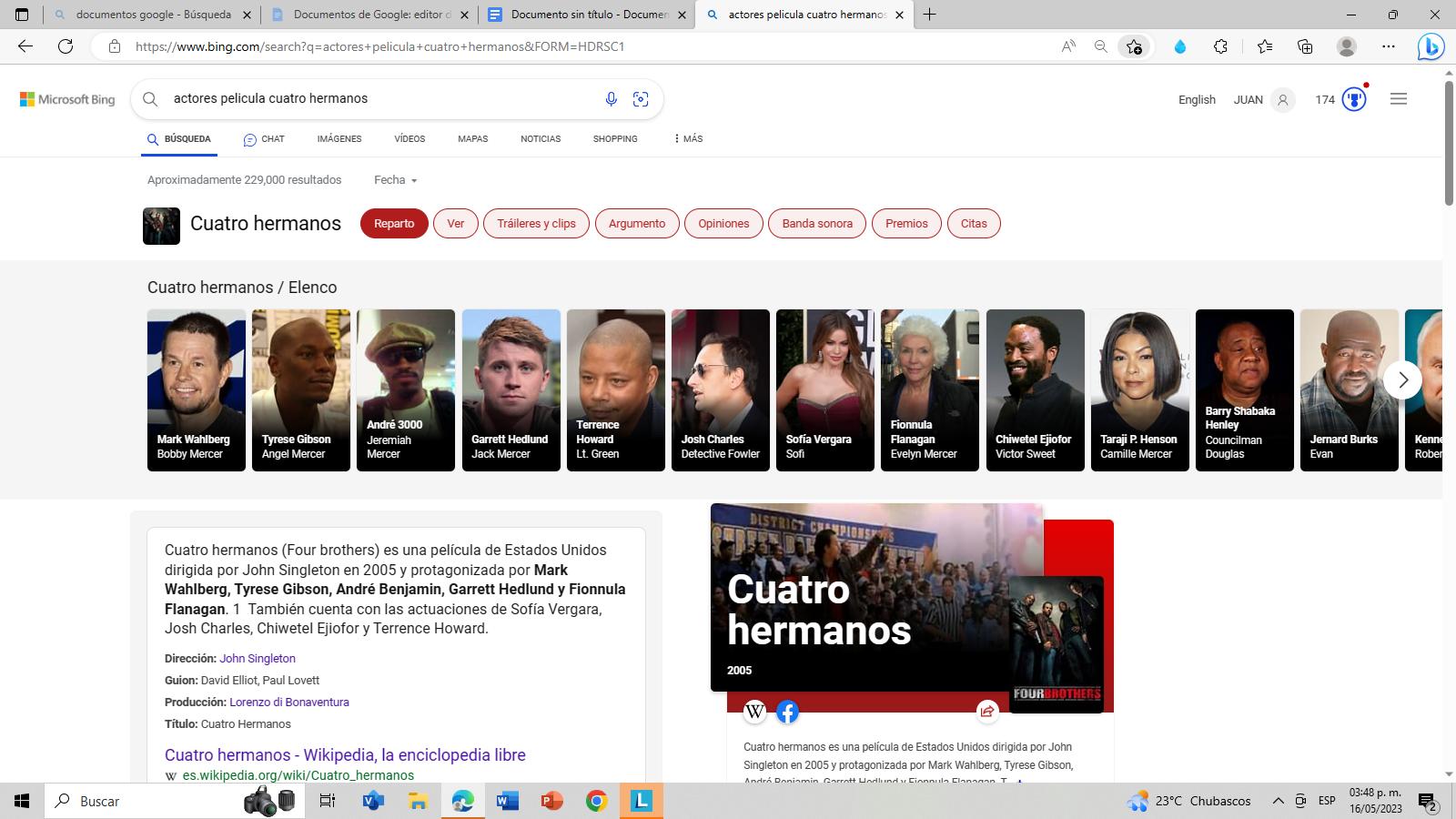Screen dimensions: 1456x819
Task: Click the Bing search input field
Action: [382, 98]
